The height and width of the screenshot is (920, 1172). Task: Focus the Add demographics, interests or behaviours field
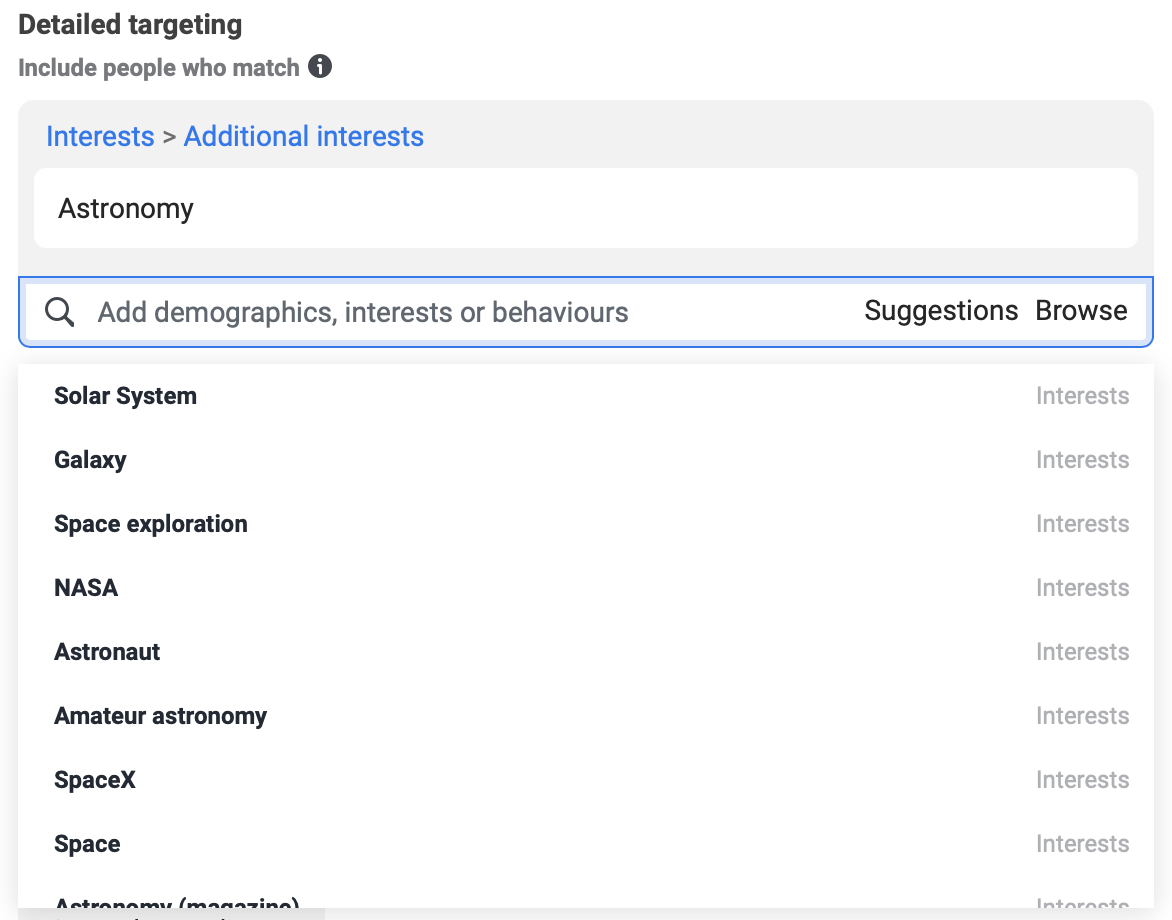(450, 312)
